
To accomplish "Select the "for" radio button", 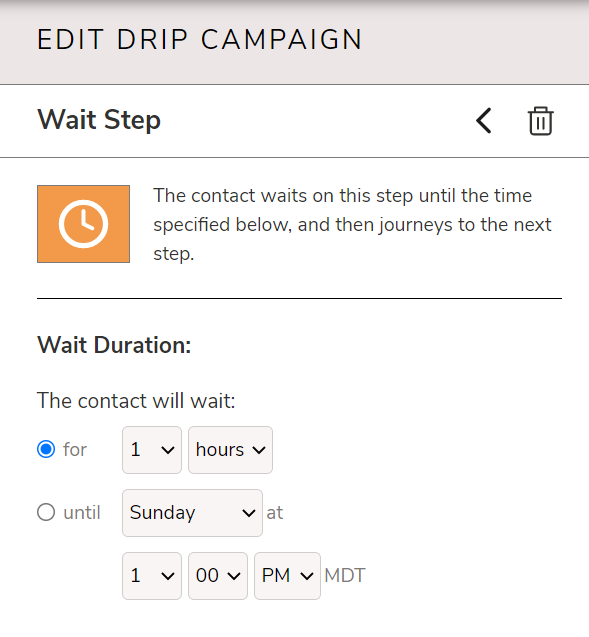I will (46, 449).
